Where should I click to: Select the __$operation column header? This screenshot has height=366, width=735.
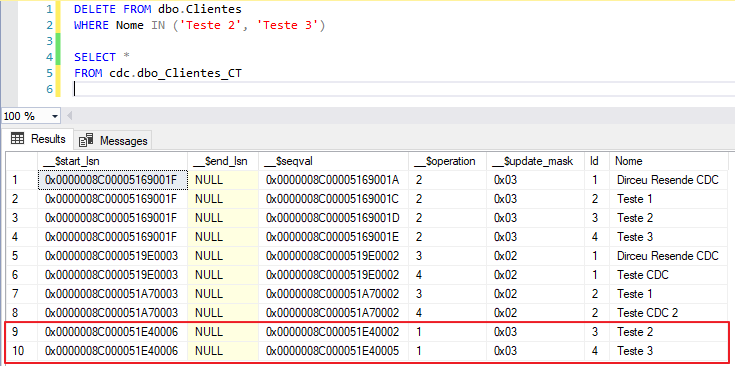(447, 161)
